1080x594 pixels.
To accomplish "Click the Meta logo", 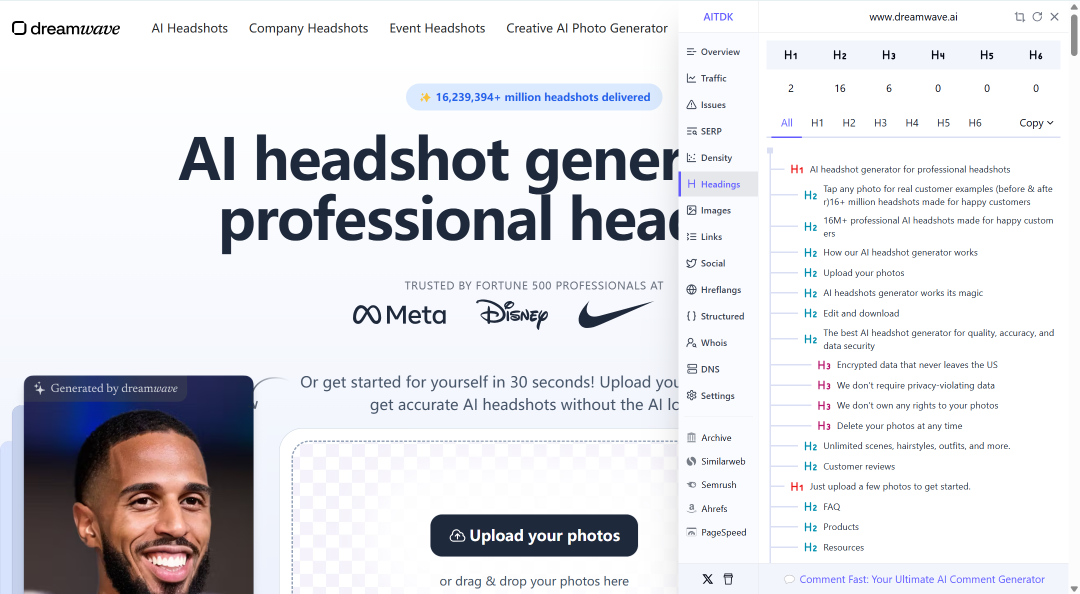I will 399,315.
